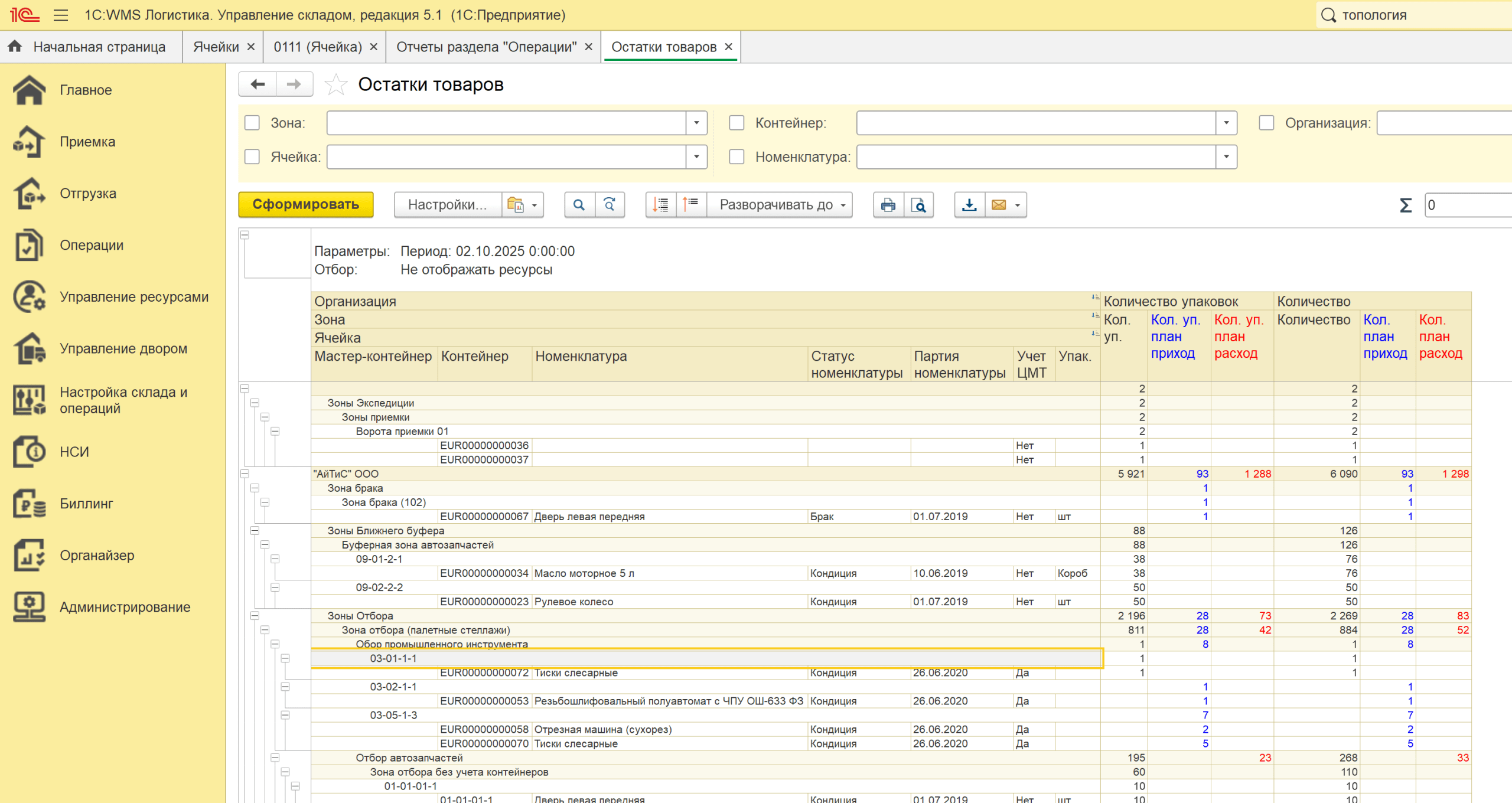Add report to favorites star
The width and height of the screenshot is (1512, 803).
point(335,84)
